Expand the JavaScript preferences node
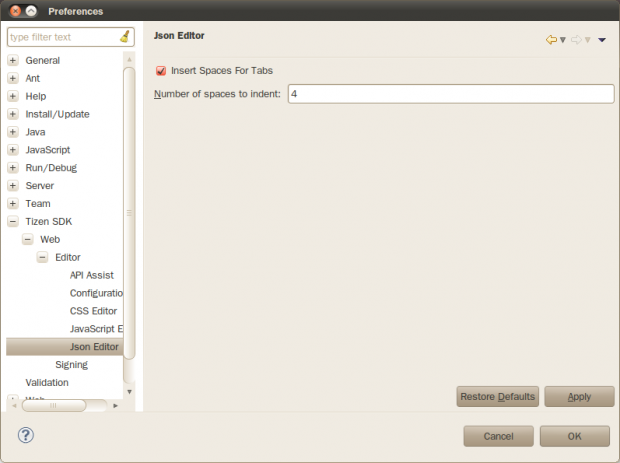620x463 pixels. [x=13, y=150]
